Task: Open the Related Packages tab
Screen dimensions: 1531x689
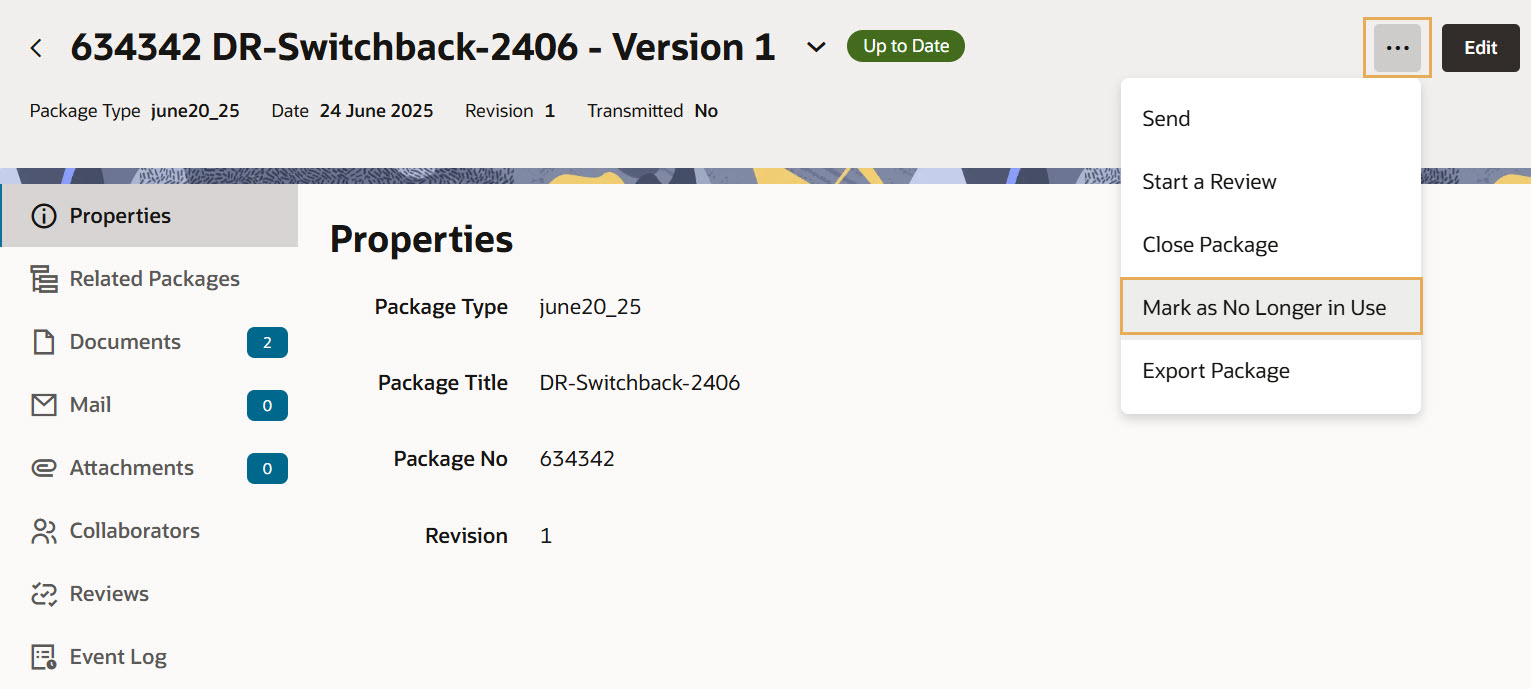Action: (x=154, y=279)
